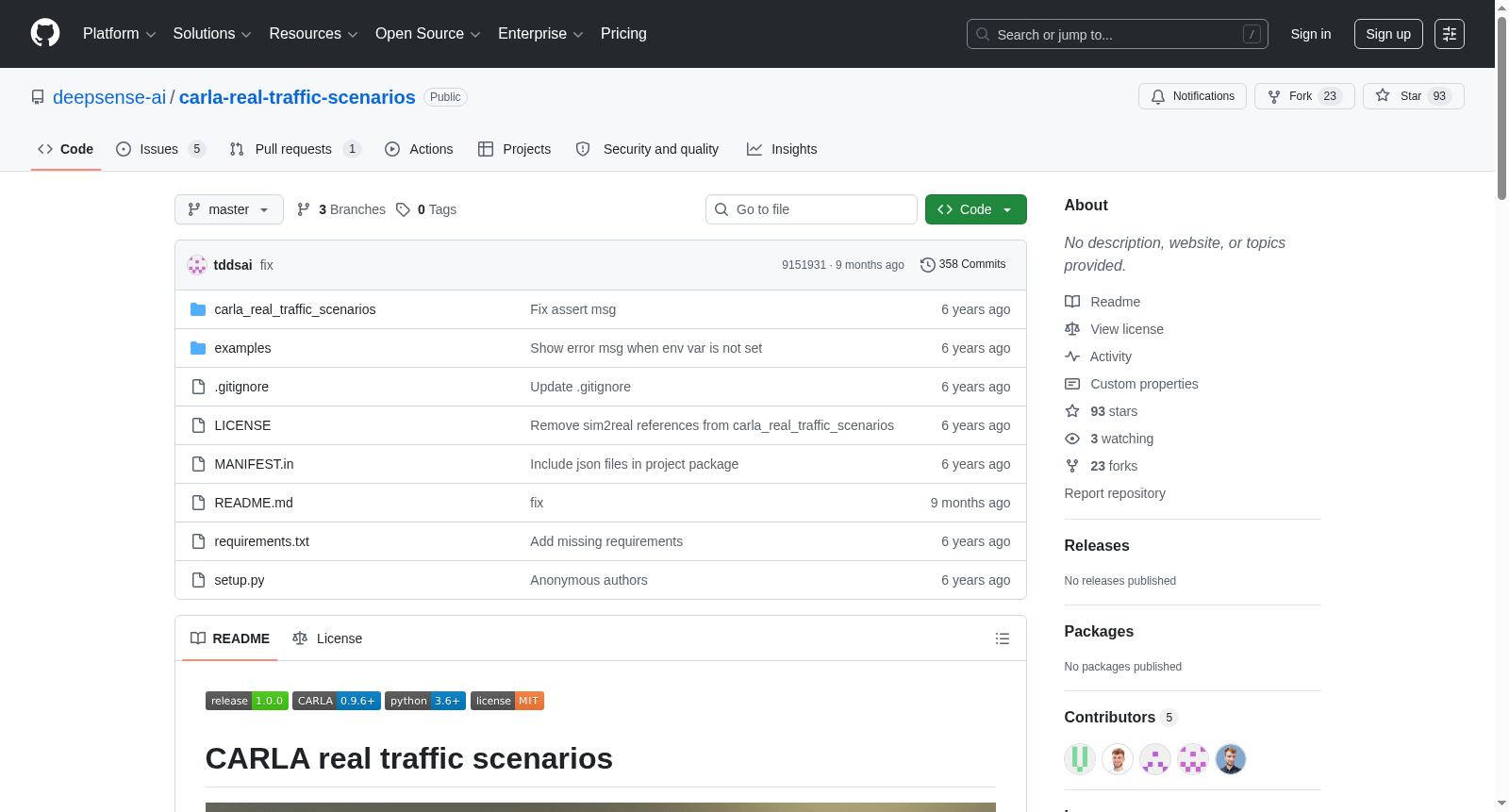Open the 9151931 commit hash link
The image size is (1509, 812).
(804, 265)
